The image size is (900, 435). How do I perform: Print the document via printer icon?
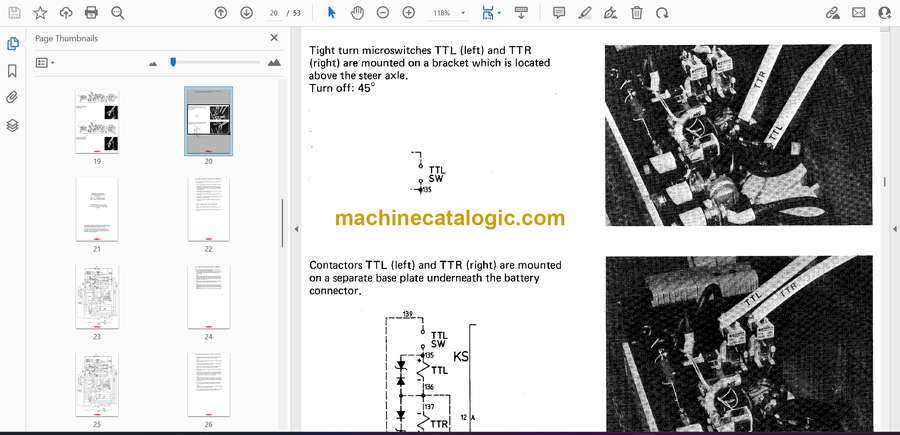point(91,13)
